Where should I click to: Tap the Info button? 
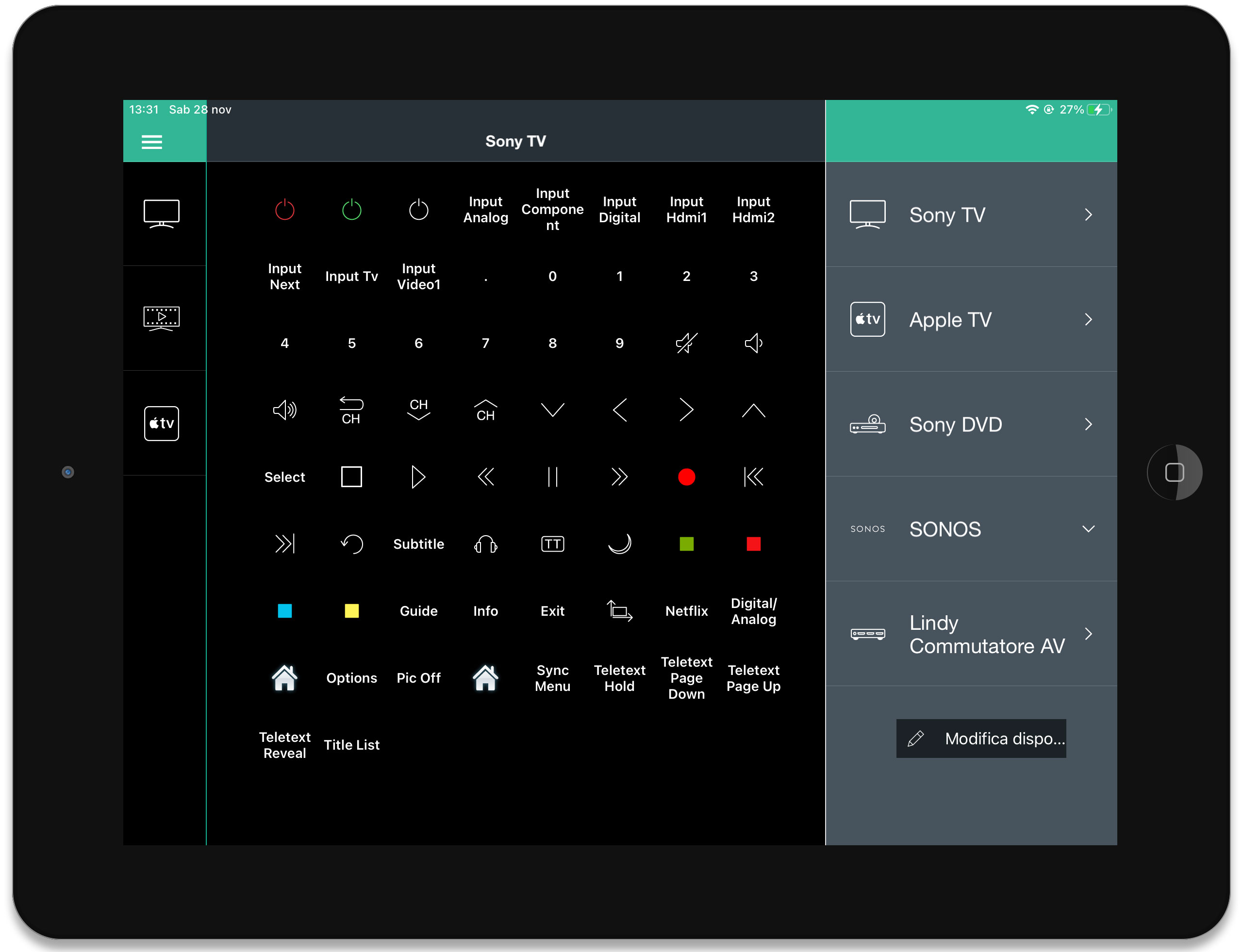pyautogui.click(x=485, y=611)
